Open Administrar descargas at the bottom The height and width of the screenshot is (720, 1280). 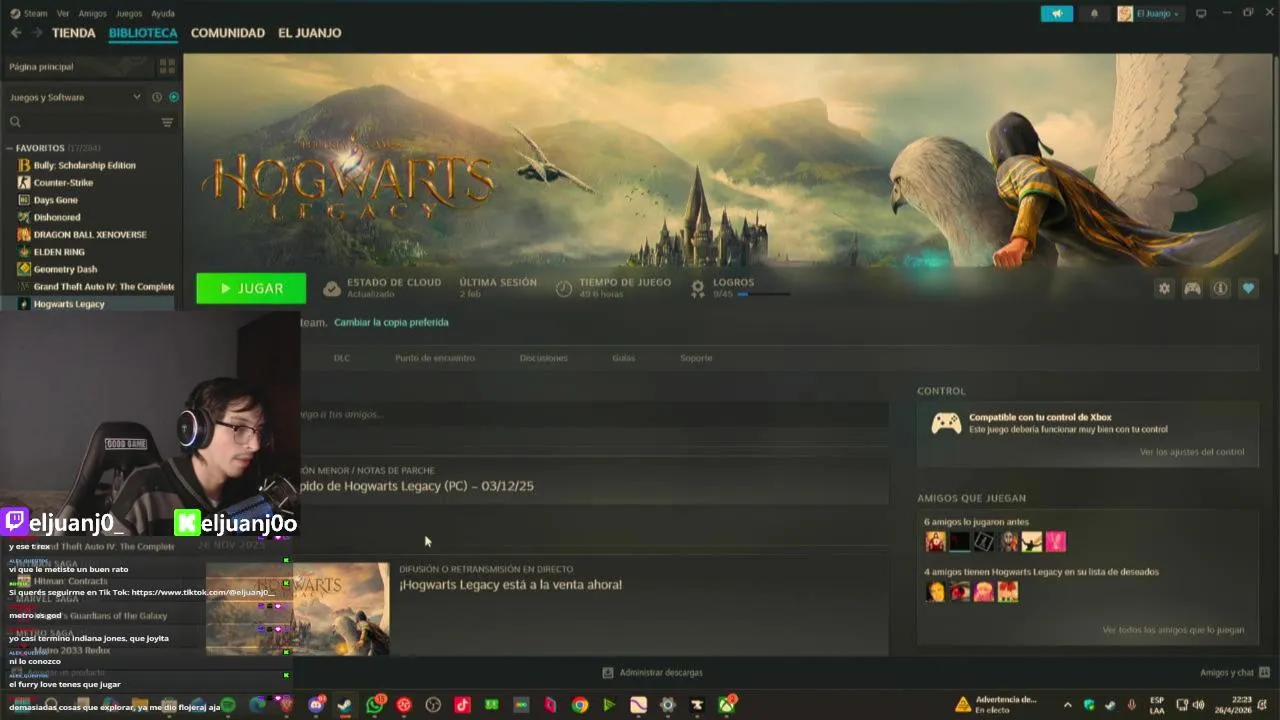(x=652, y=672)
